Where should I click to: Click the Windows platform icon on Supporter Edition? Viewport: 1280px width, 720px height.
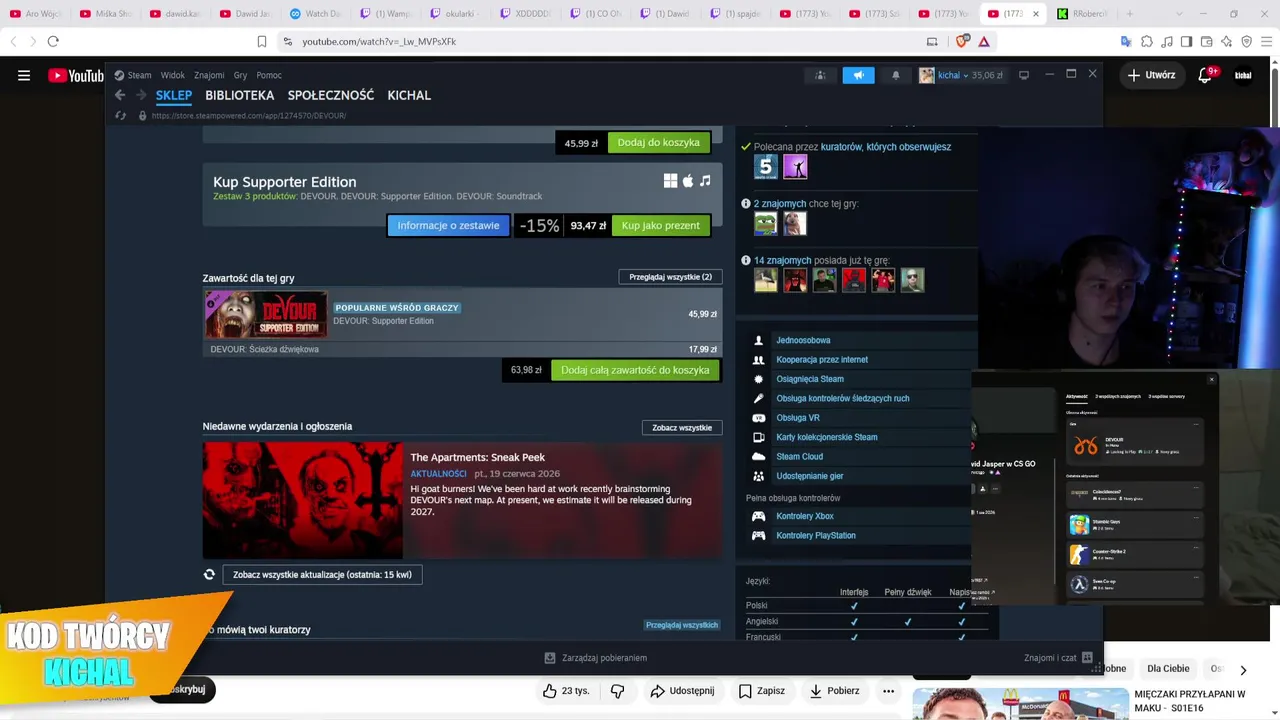[x=670, y=181]
